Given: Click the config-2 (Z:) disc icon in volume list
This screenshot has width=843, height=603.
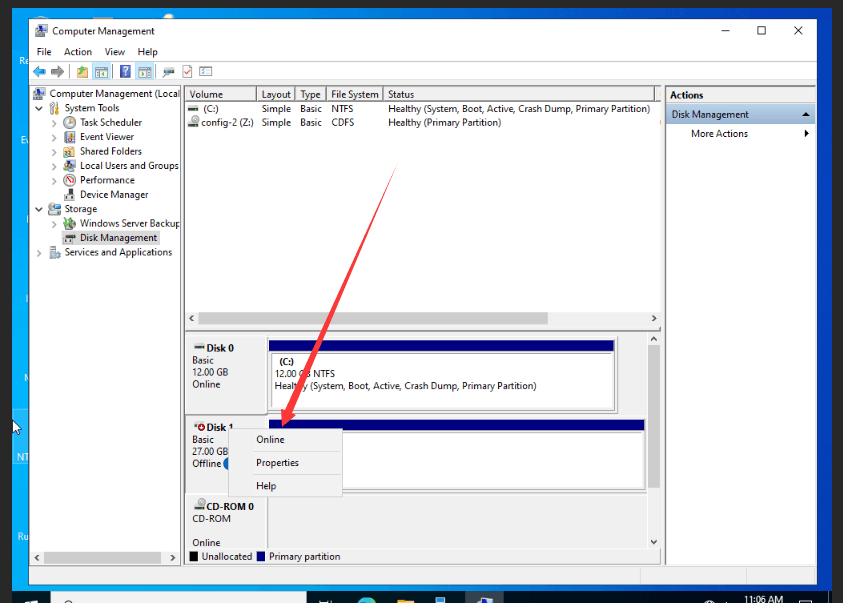Looking at the screenshot, I should 194,123.
